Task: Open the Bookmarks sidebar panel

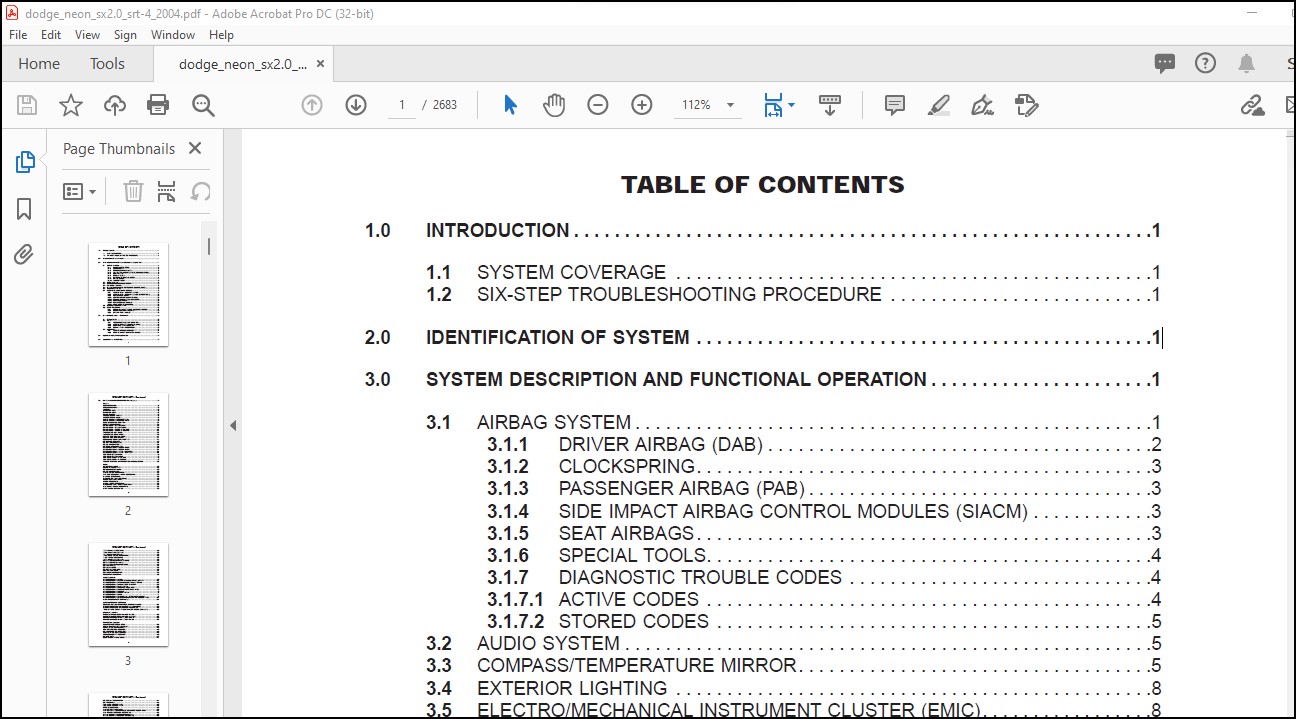Action: pos(25,209)
